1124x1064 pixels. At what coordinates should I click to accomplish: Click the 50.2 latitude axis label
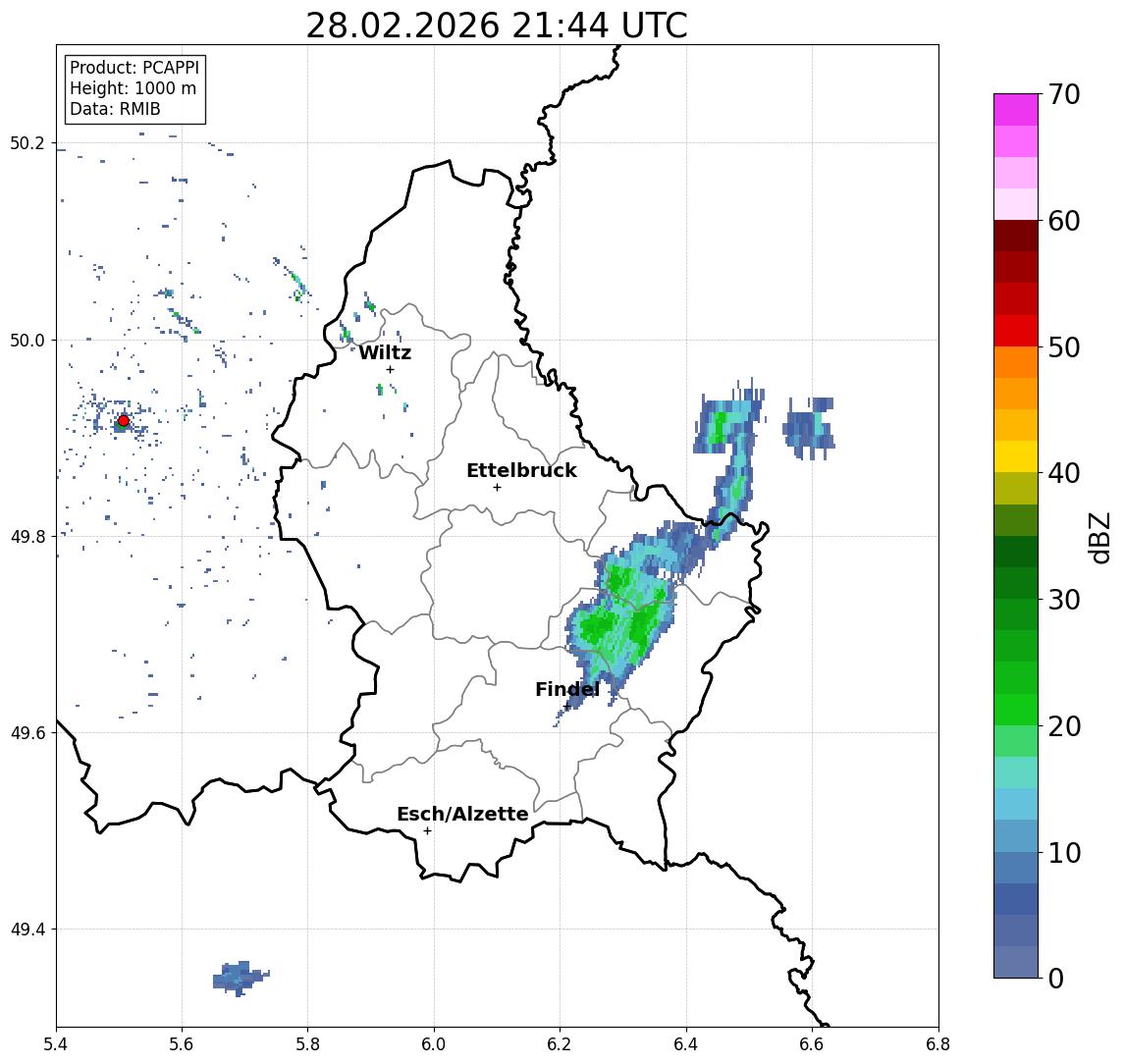(x=27, y=142)
